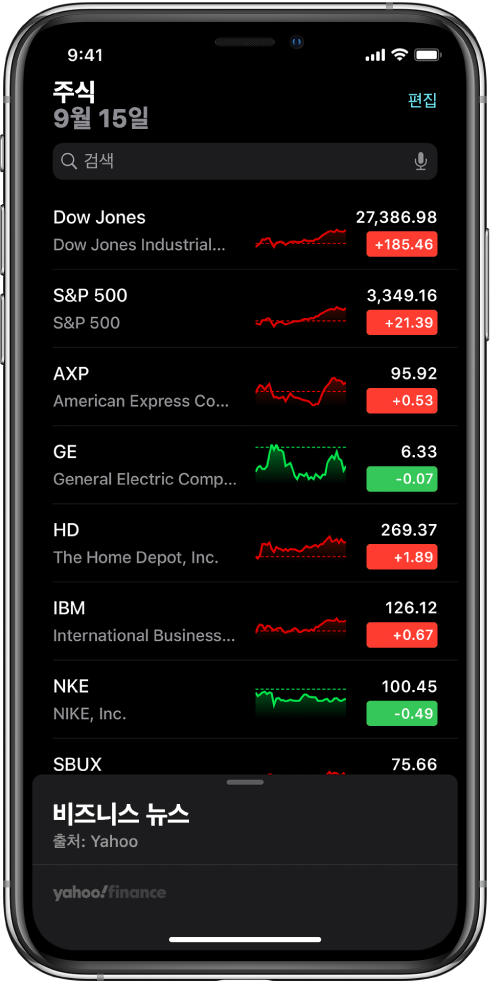Toggle Dow Jones +185.46 change badge
The image size is (492, 984).
tap(402, 244)
